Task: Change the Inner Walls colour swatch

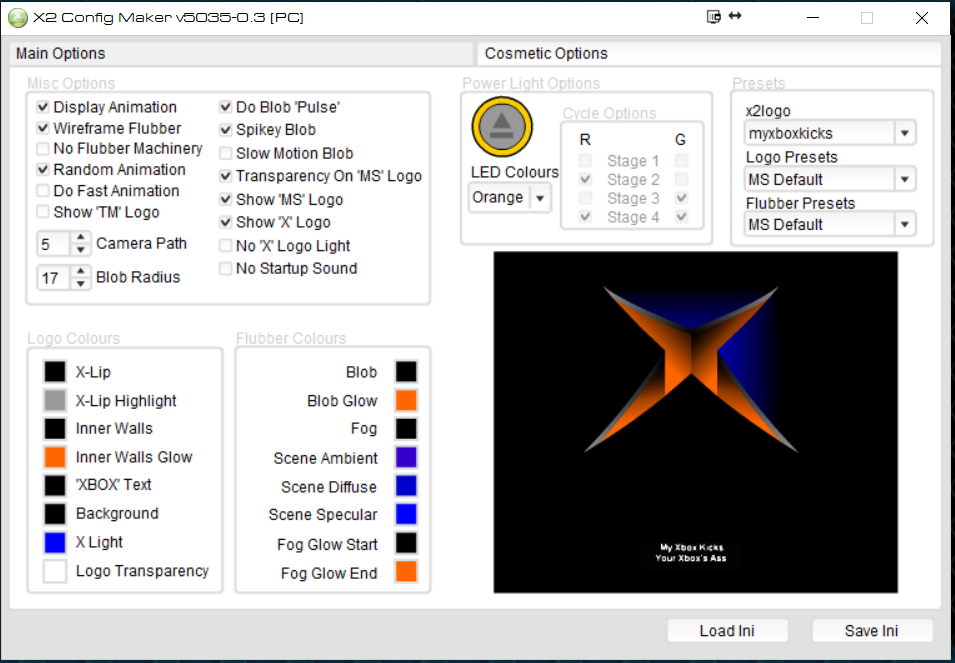Action: coord(55,429)
